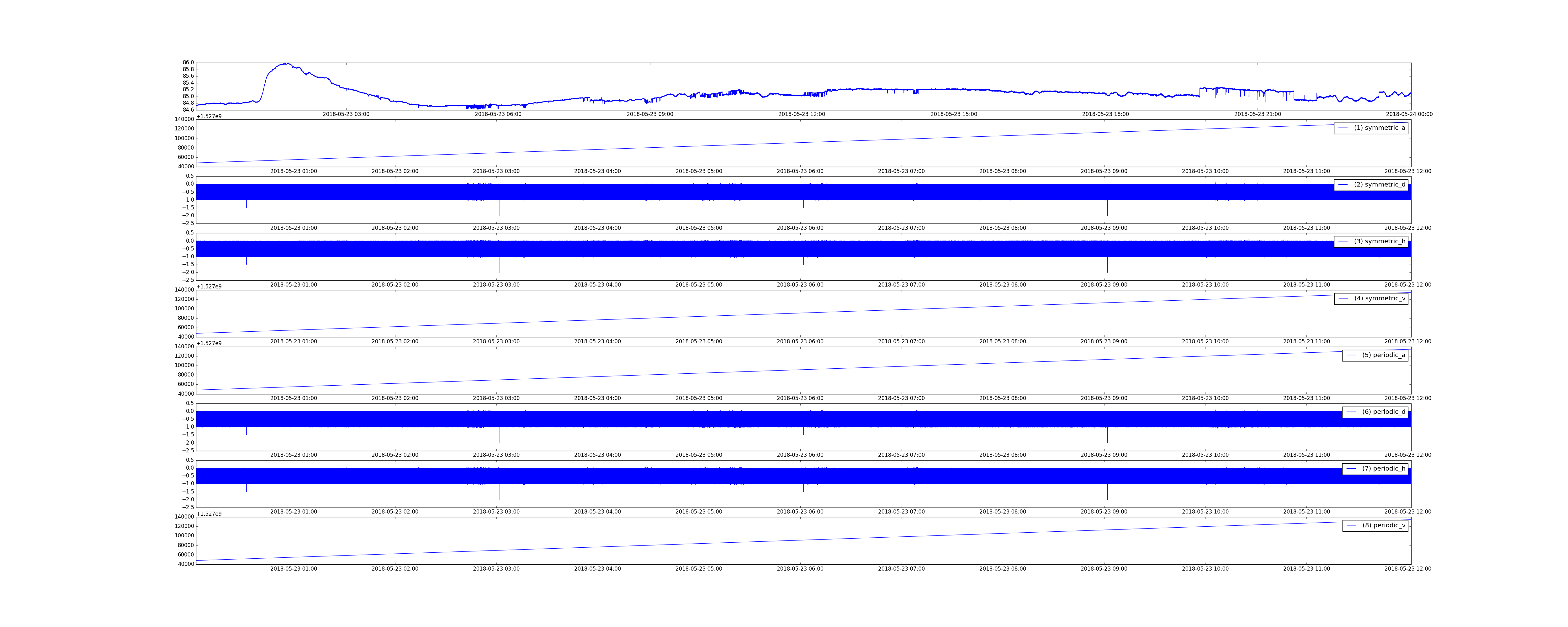
Task: Click the "2018-05-23 21:00" x-axis tick label
Action: [1258, 114]
